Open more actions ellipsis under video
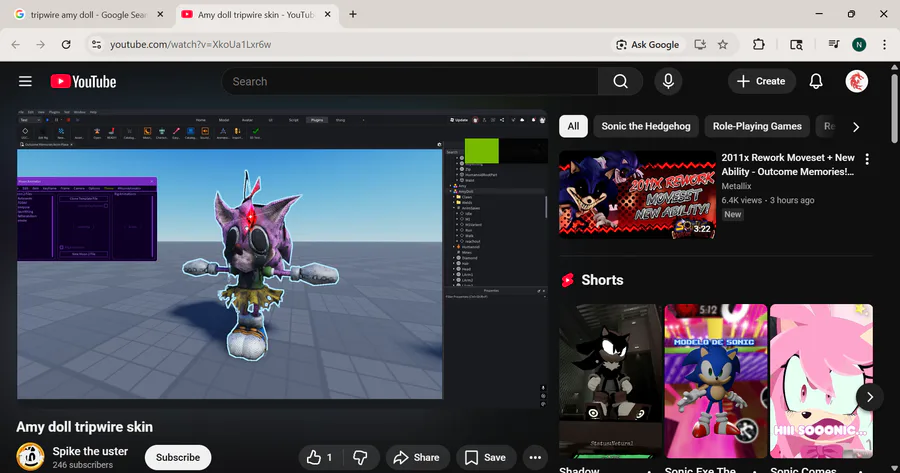Screen dimensions: 900x473 click(x=535, y=458)
